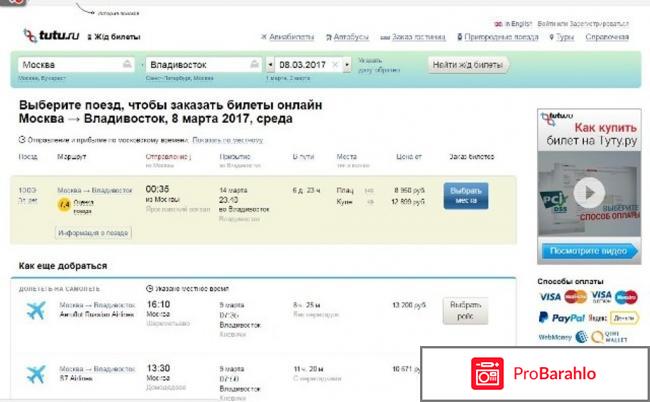The height and width of the screenshot is (402, 650).
Task: Open the Справочная section
Action: 607,37
